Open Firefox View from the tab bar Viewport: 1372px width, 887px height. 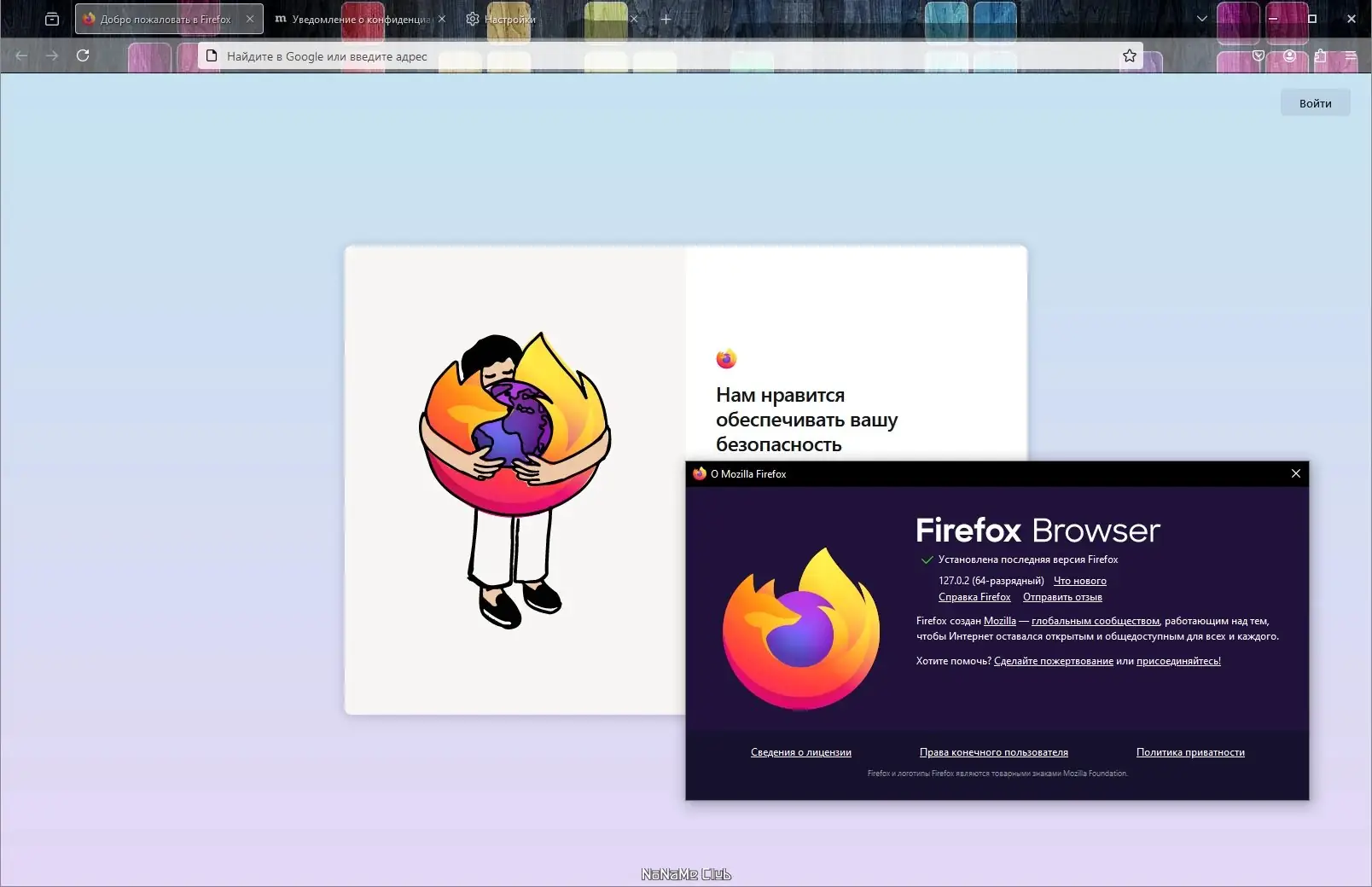coord(52,19)
